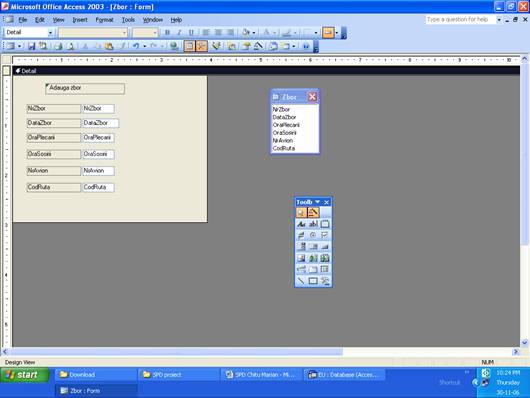530x398 pixels.
Task: Click the Save icon in toolbar
Action: point(31,46)
